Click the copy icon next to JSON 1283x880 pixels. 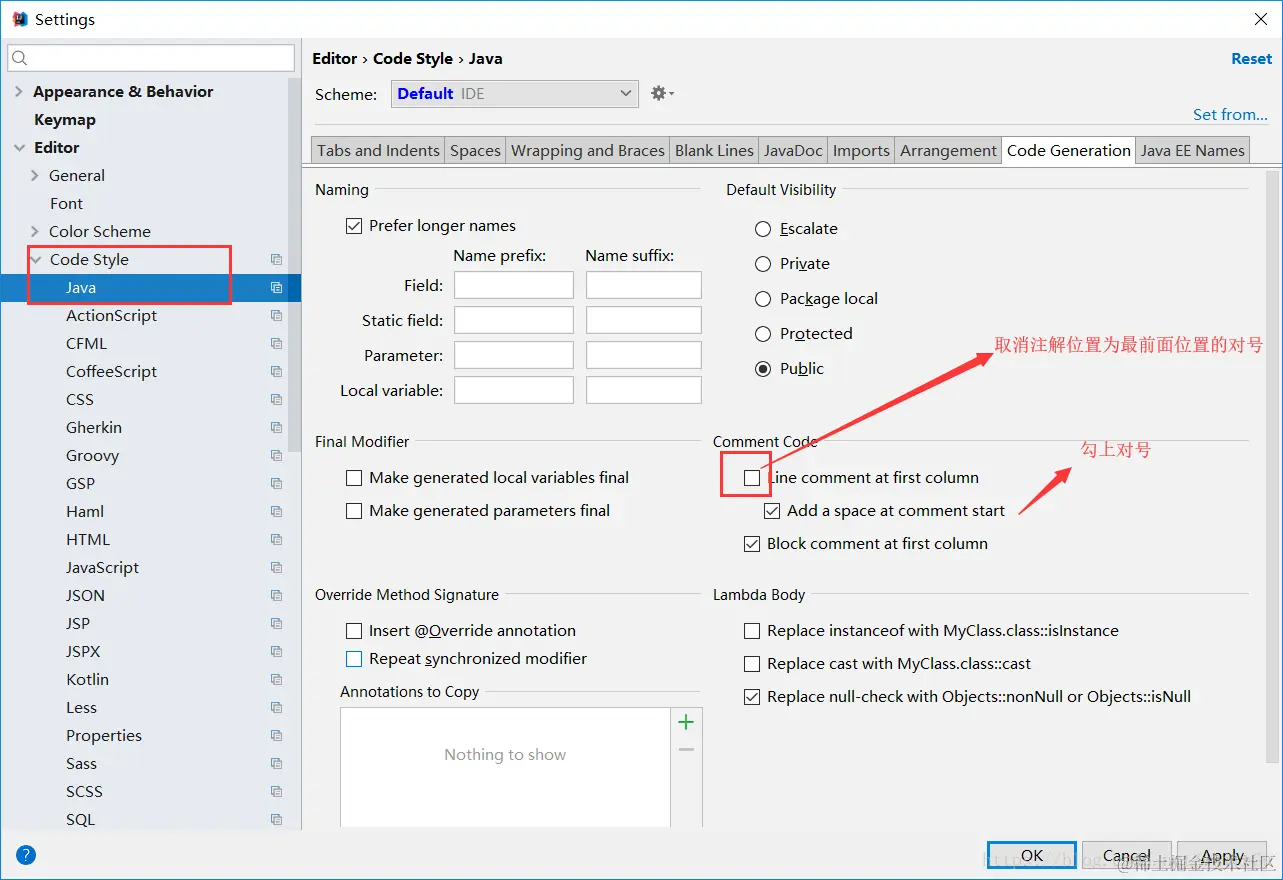[x=277, y=595]
